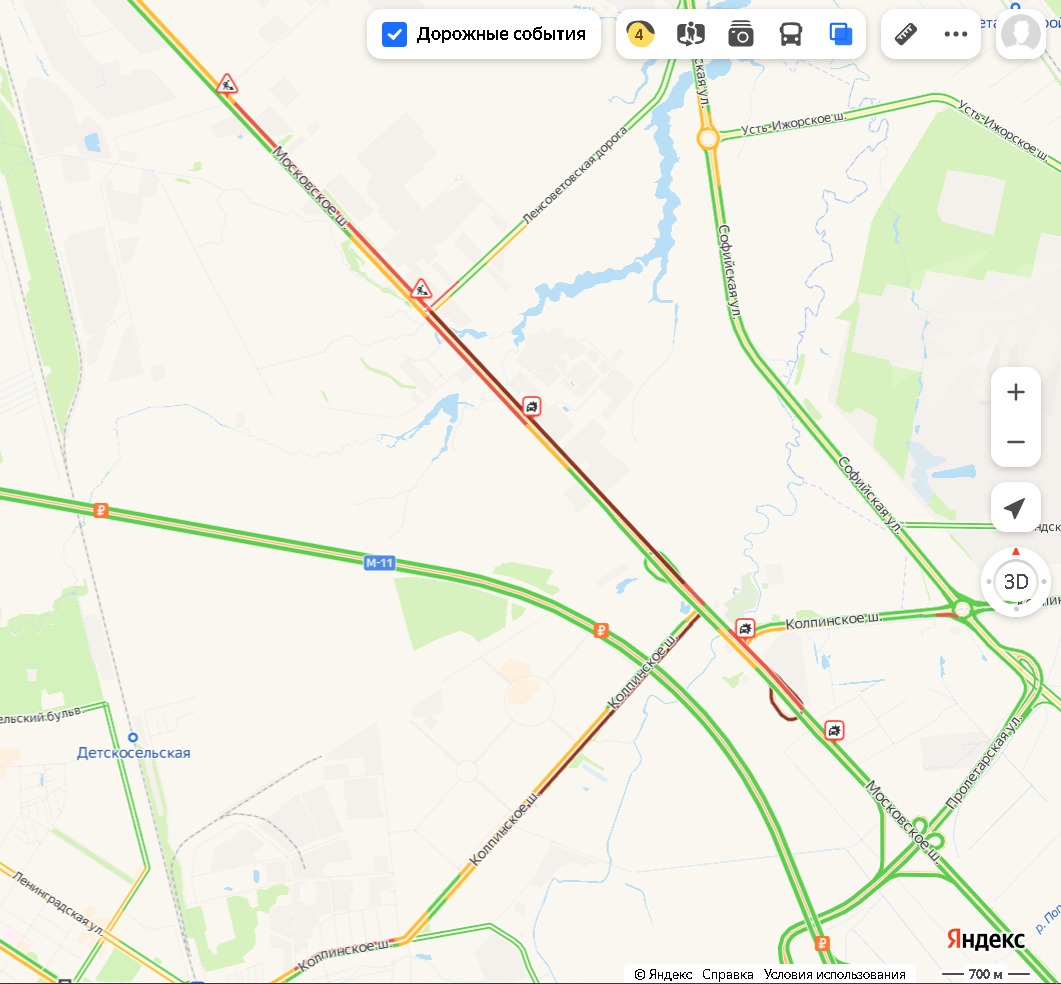1061x984 pixels.
Task: Toggle the 3D map tilt
Action: 1015,581
